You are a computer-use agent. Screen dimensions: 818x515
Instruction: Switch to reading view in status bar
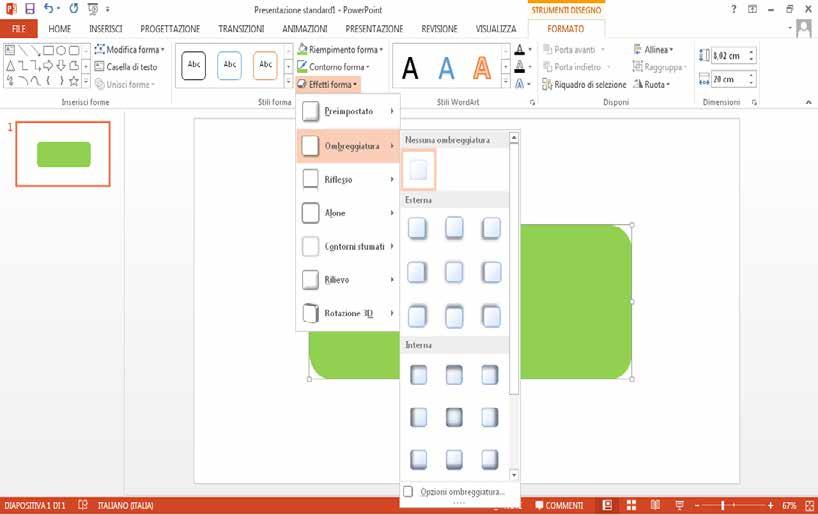tap(655, 505)
